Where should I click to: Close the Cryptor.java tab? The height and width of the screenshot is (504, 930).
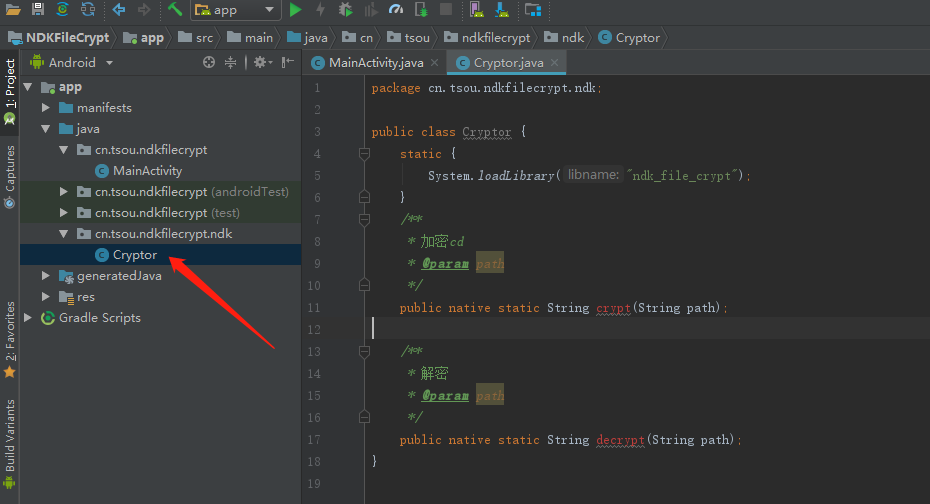click(x=554, y=62)
